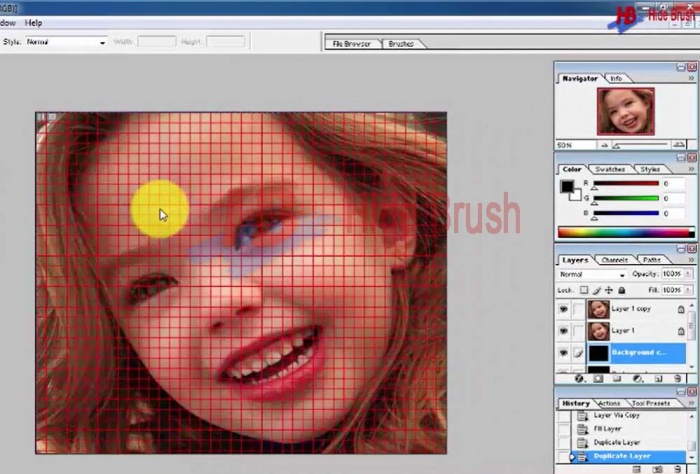Click the red R color slider
Screen dimensions: 700x474
626,183
